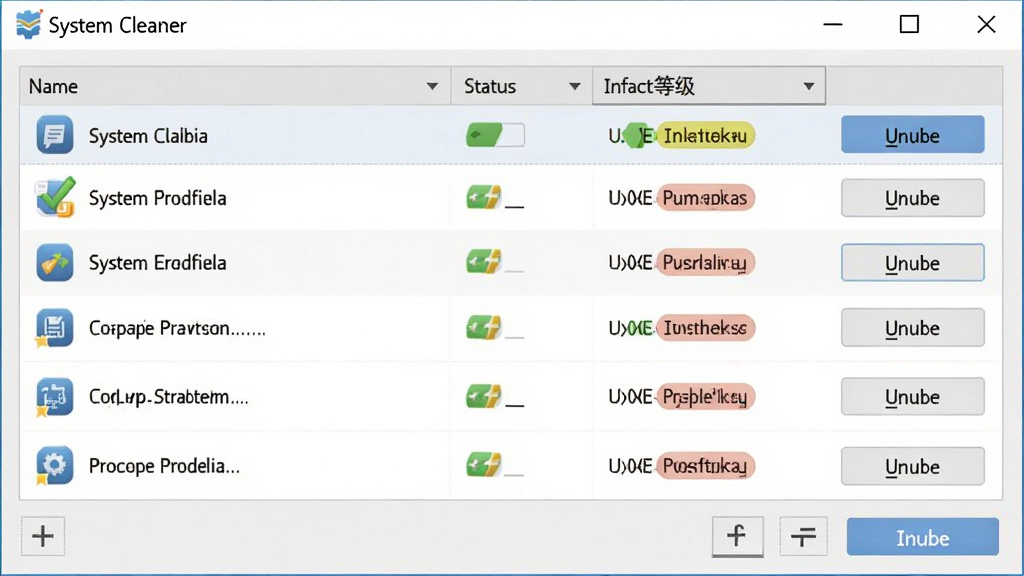The width and height of the screenshot is (1024, 576).
Task: Click the System Cleaner app icon in title bar
Action: (x=28, y=25)
